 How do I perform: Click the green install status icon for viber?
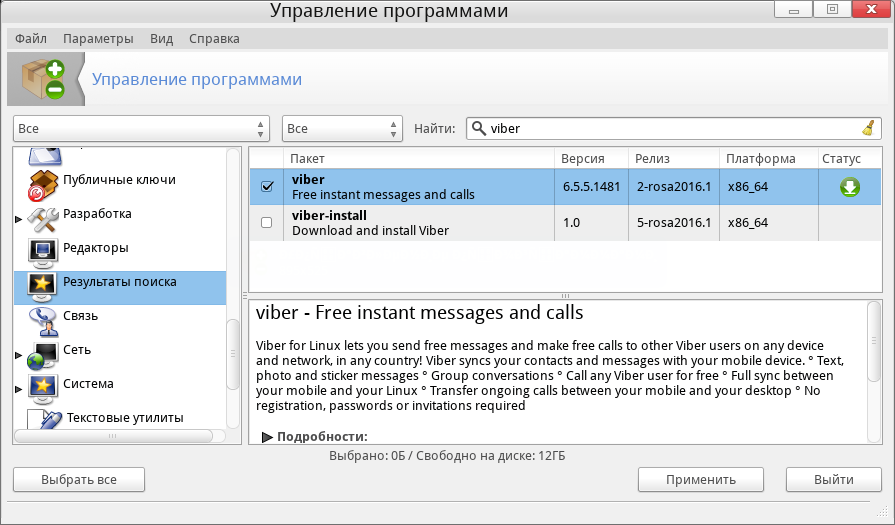[x=850, y=187]
